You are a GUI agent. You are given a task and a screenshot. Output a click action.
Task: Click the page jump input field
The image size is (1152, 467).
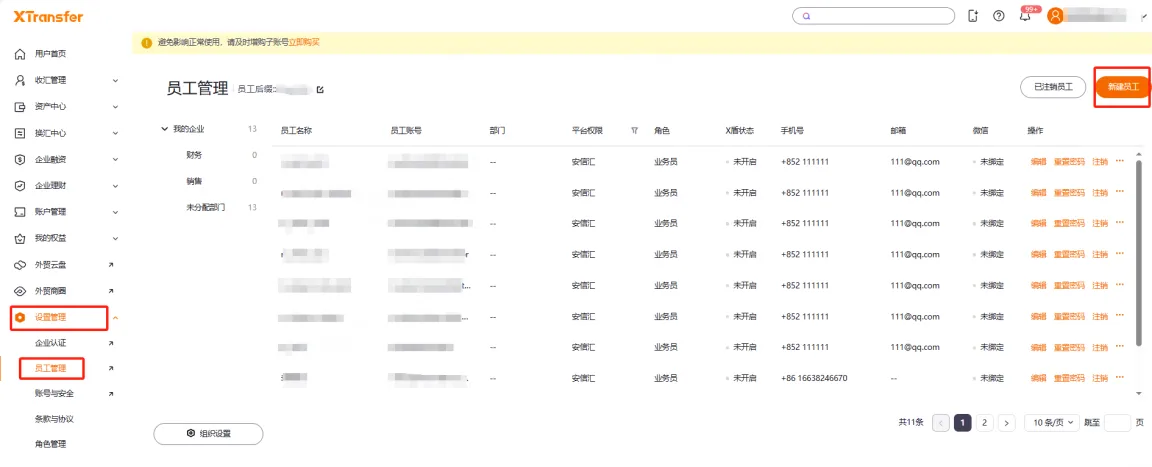[1117, 422]
